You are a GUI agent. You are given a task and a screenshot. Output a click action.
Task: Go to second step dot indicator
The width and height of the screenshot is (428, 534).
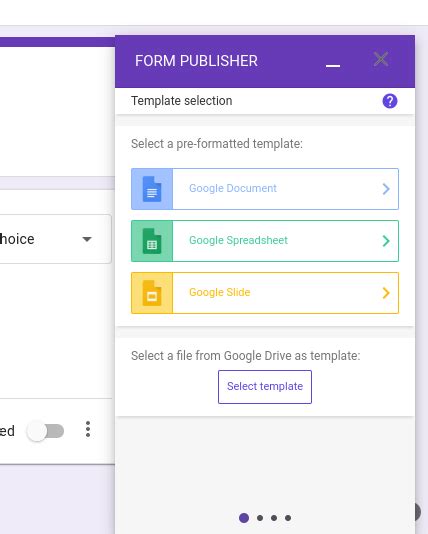click(x=260, y=518)
